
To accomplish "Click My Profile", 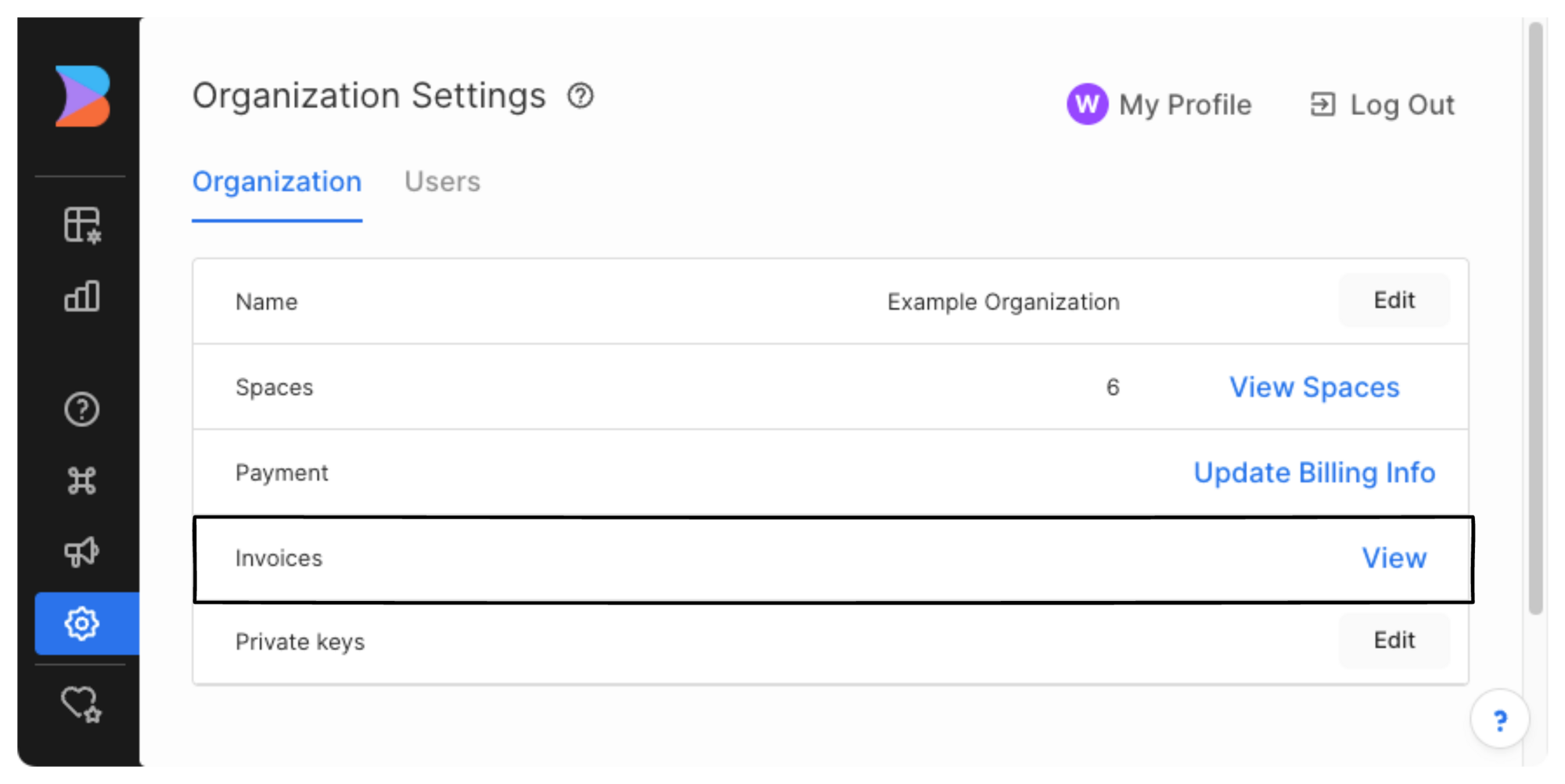I will coord(1185,104).
